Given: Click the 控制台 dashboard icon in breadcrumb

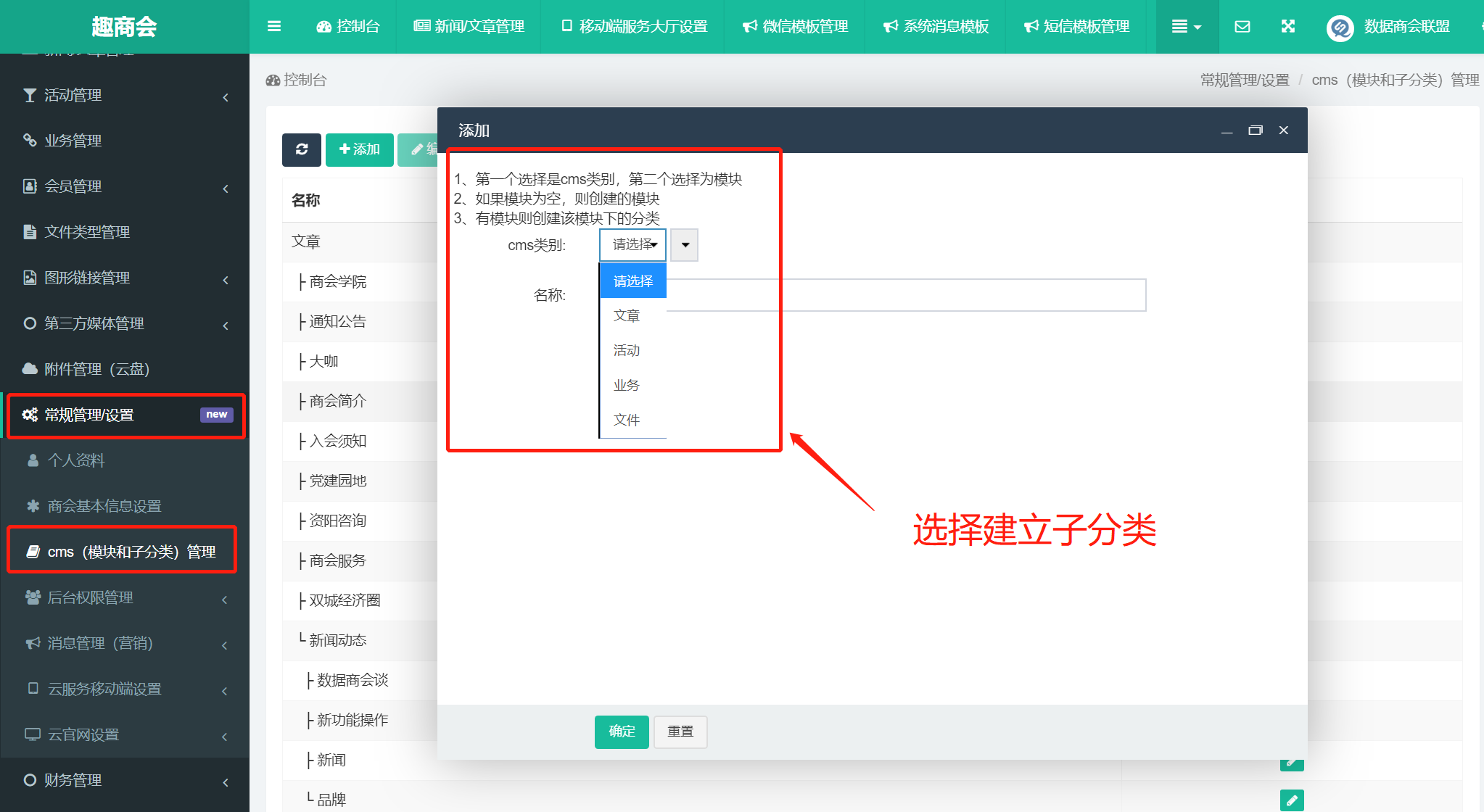Looking at the screenshot, I should (x=273, y=80).
